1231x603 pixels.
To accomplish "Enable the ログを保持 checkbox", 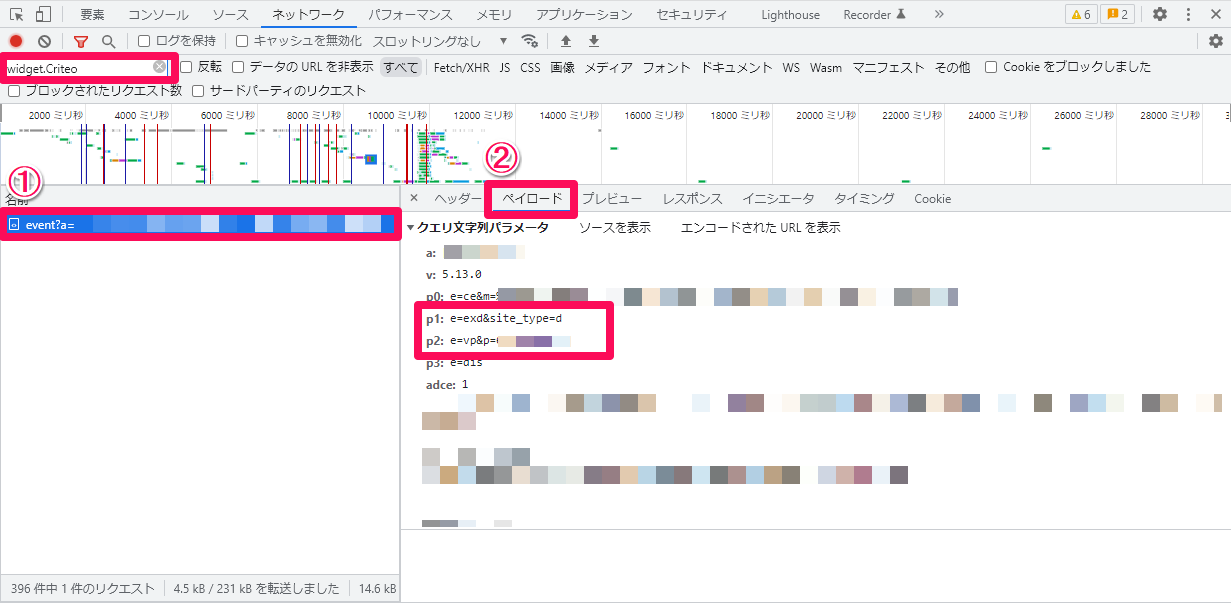I will point(144,41).
